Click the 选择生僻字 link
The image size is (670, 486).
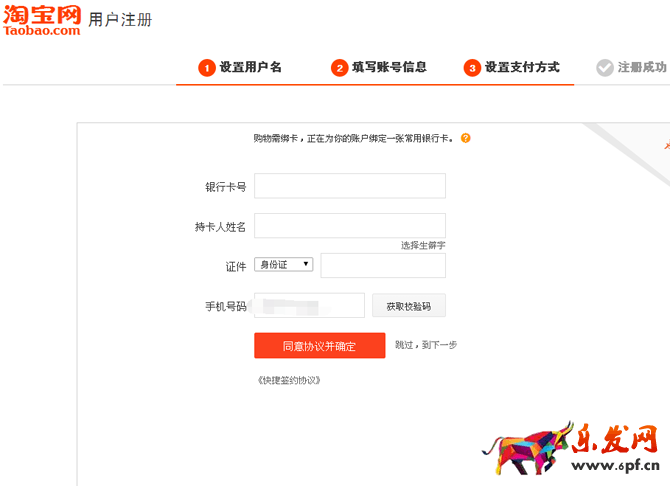(x=423, y=245)
